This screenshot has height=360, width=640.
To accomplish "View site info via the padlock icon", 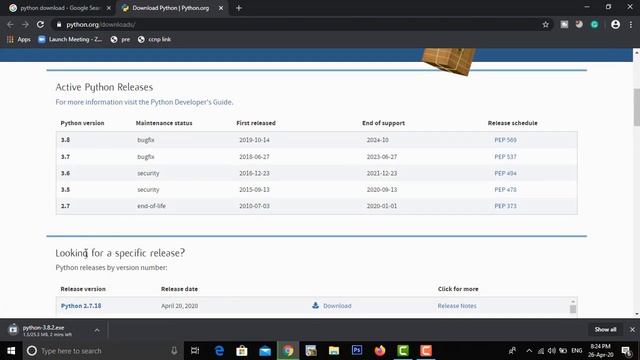I will [59, 24].
